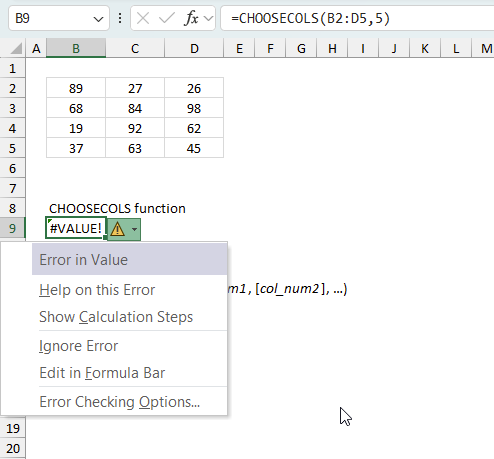Click the Select All corner triangle
Image resolution: width=494 pixels, height=459 pixels.
[x=16, y=49]
